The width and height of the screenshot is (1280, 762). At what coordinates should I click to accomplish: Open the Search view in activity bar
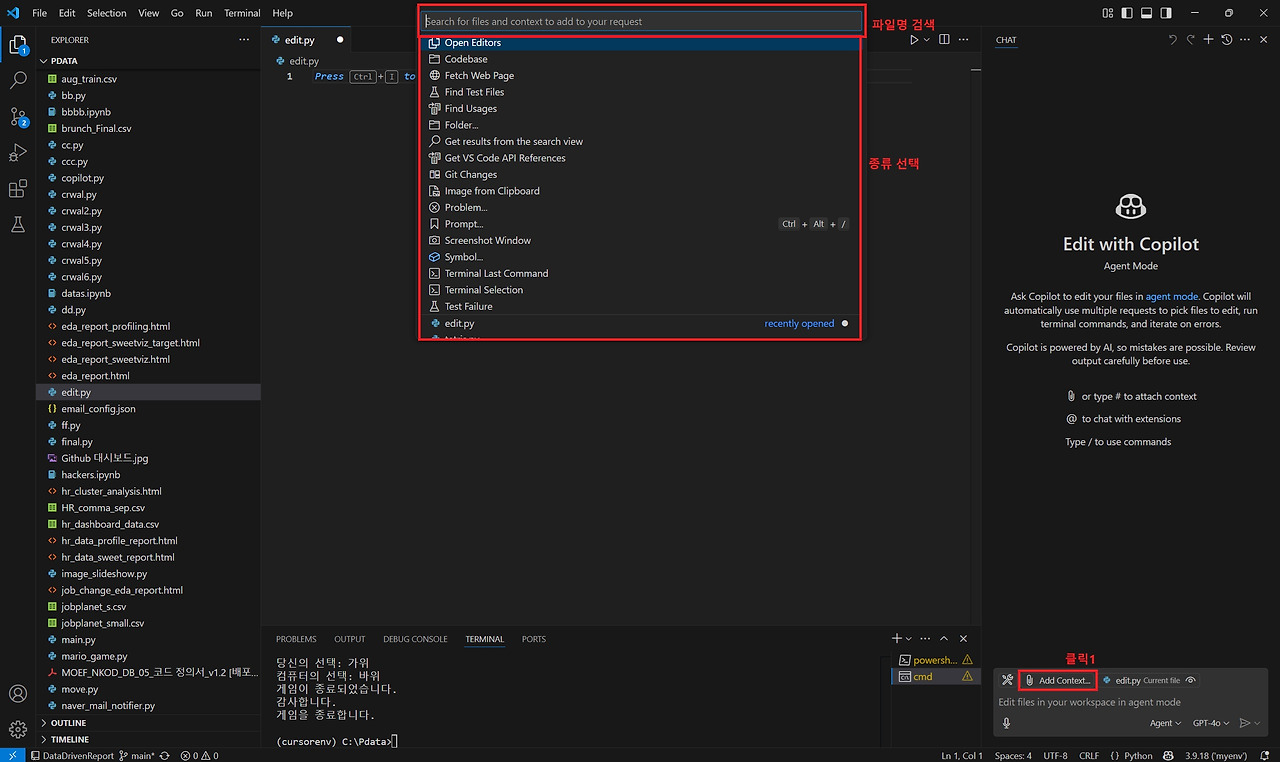coord(18,81)
